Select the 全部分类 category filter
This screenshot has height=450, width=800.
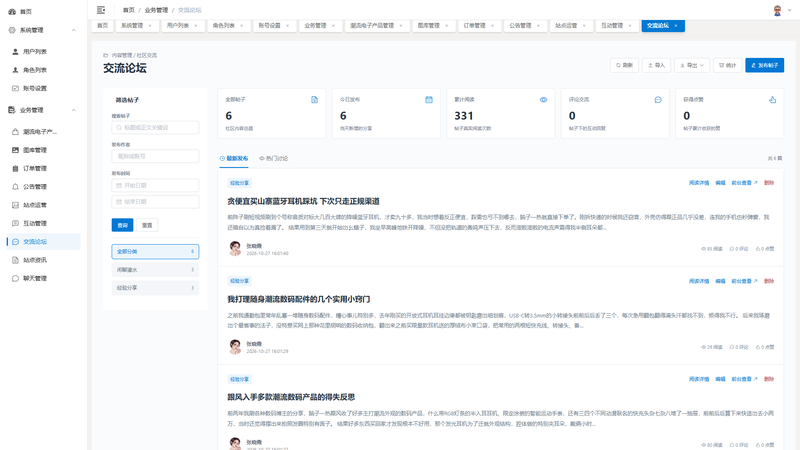(x=155, y=252)
